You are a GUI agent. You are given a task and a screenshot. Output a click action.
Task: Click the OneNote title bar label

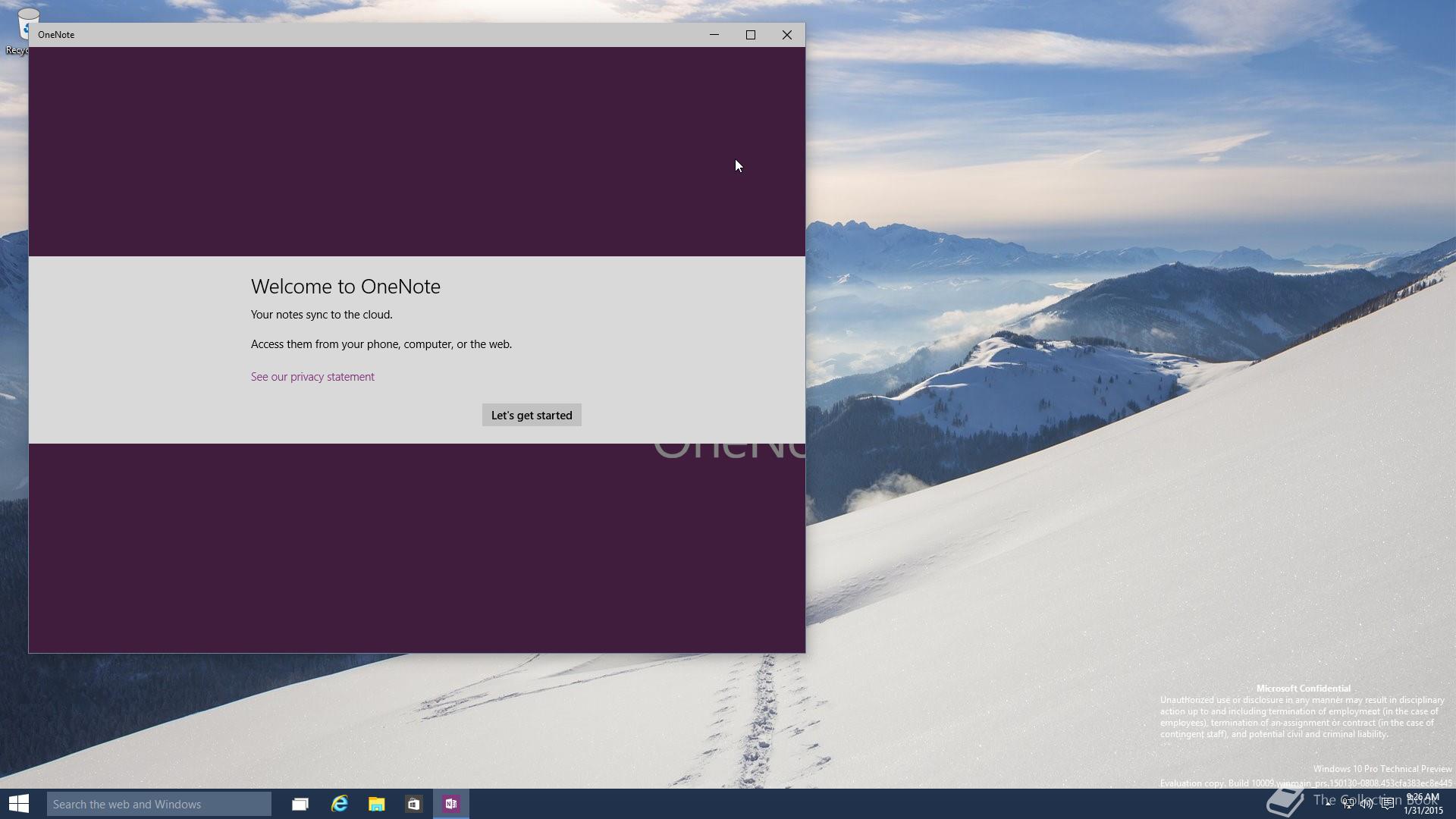[56, 35]
